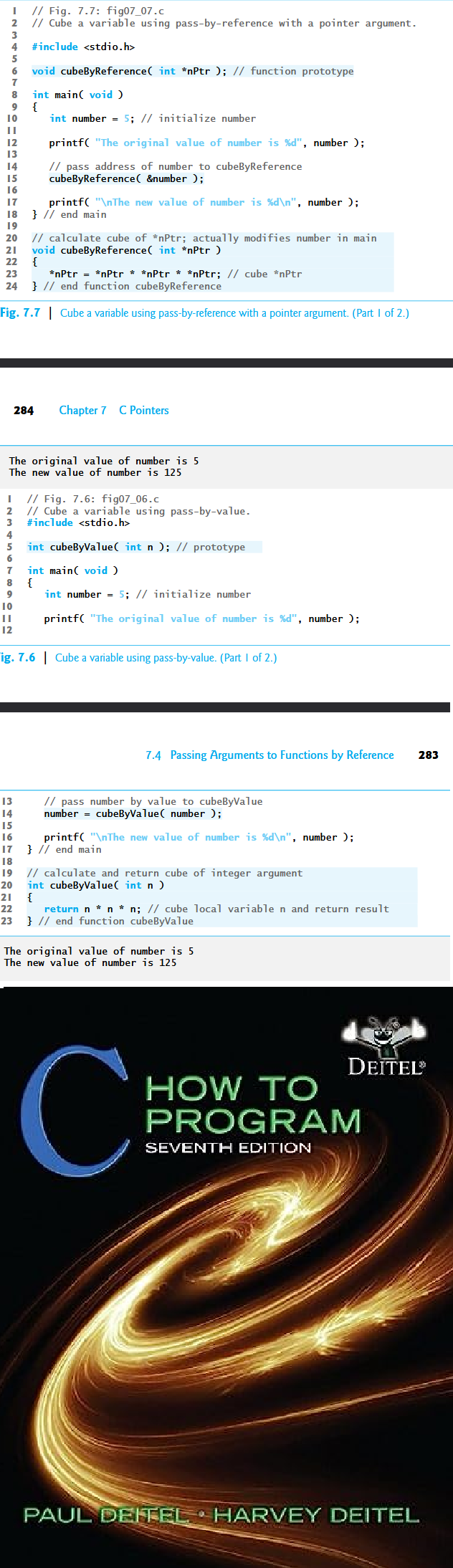Click the statement '*nPtr = *nPtr * *nPtr * *nPtr;'
Viewport: 453px width, 1568px height.
click(x=135, y=274)
